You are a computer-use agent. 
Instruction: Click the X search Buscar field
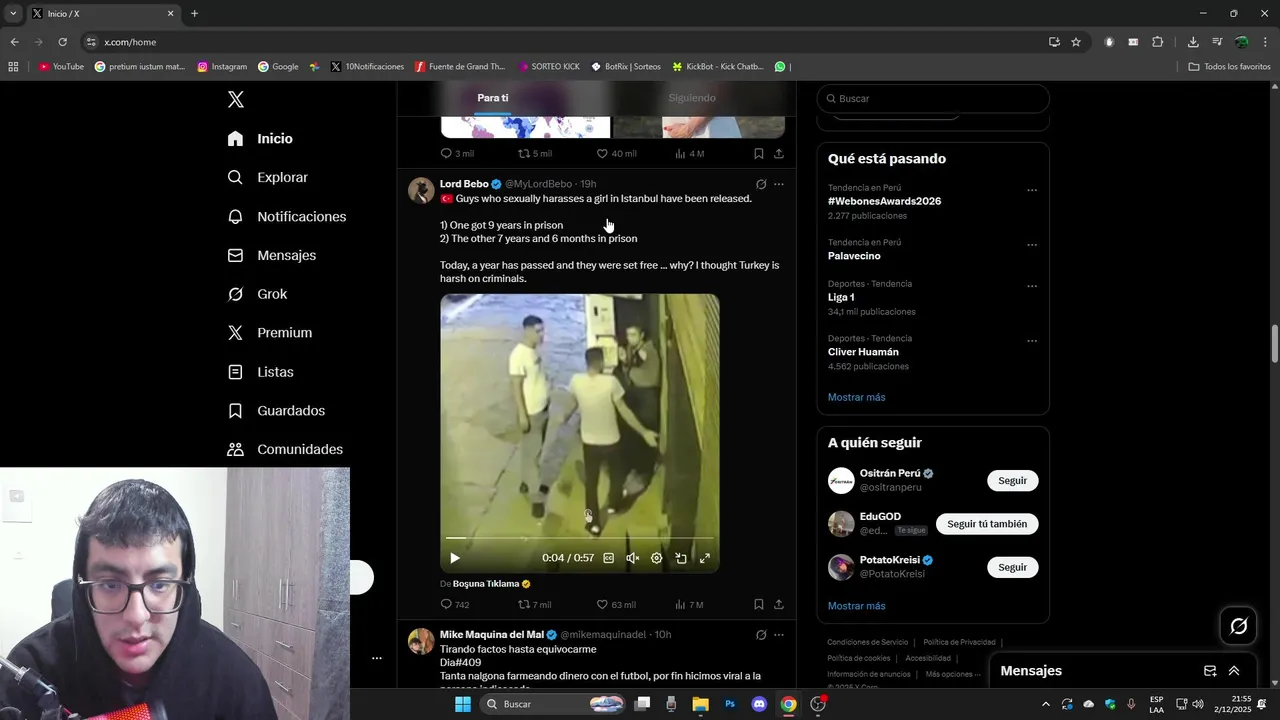(x=933, y=99)
